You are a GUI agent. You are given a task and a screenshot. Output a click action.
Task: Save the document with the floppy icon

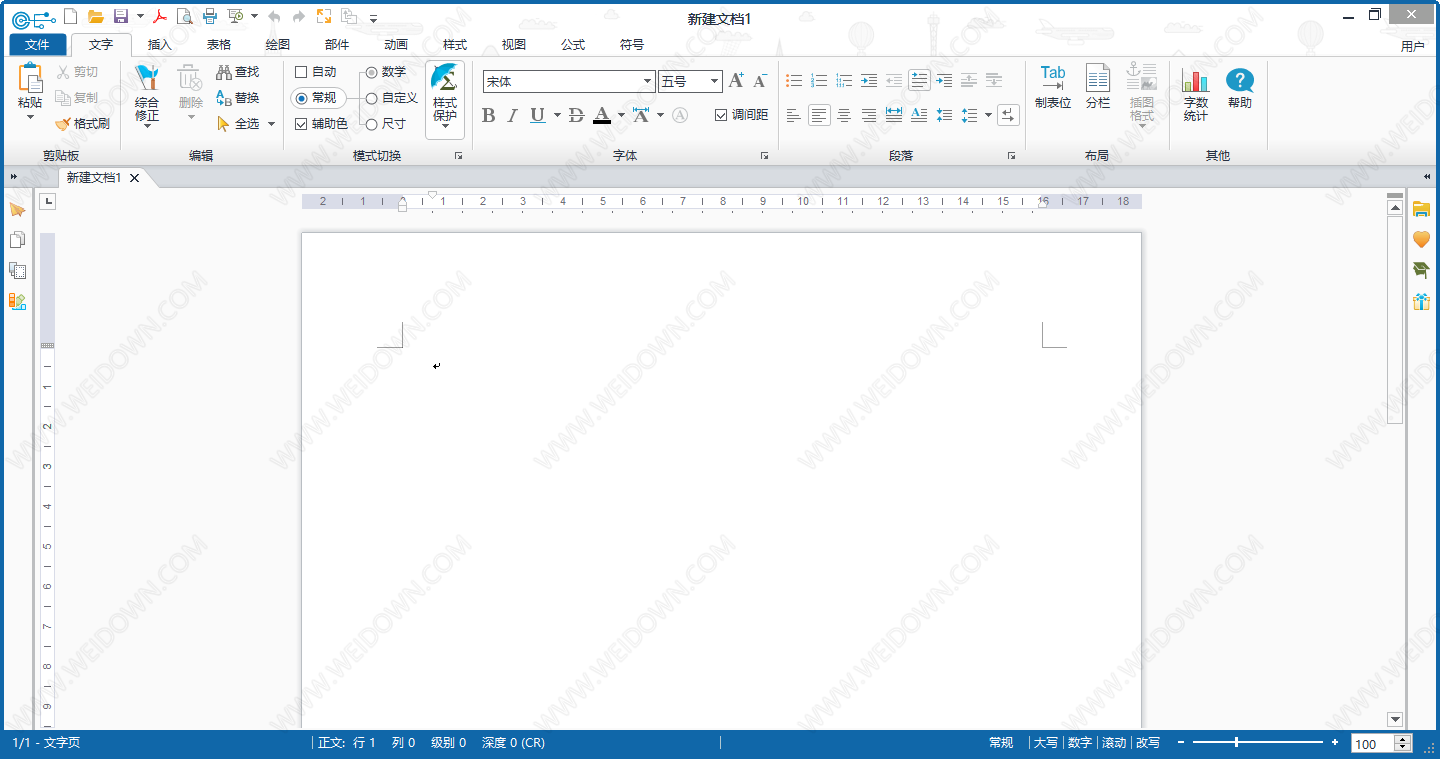click(x=121, y=16)
